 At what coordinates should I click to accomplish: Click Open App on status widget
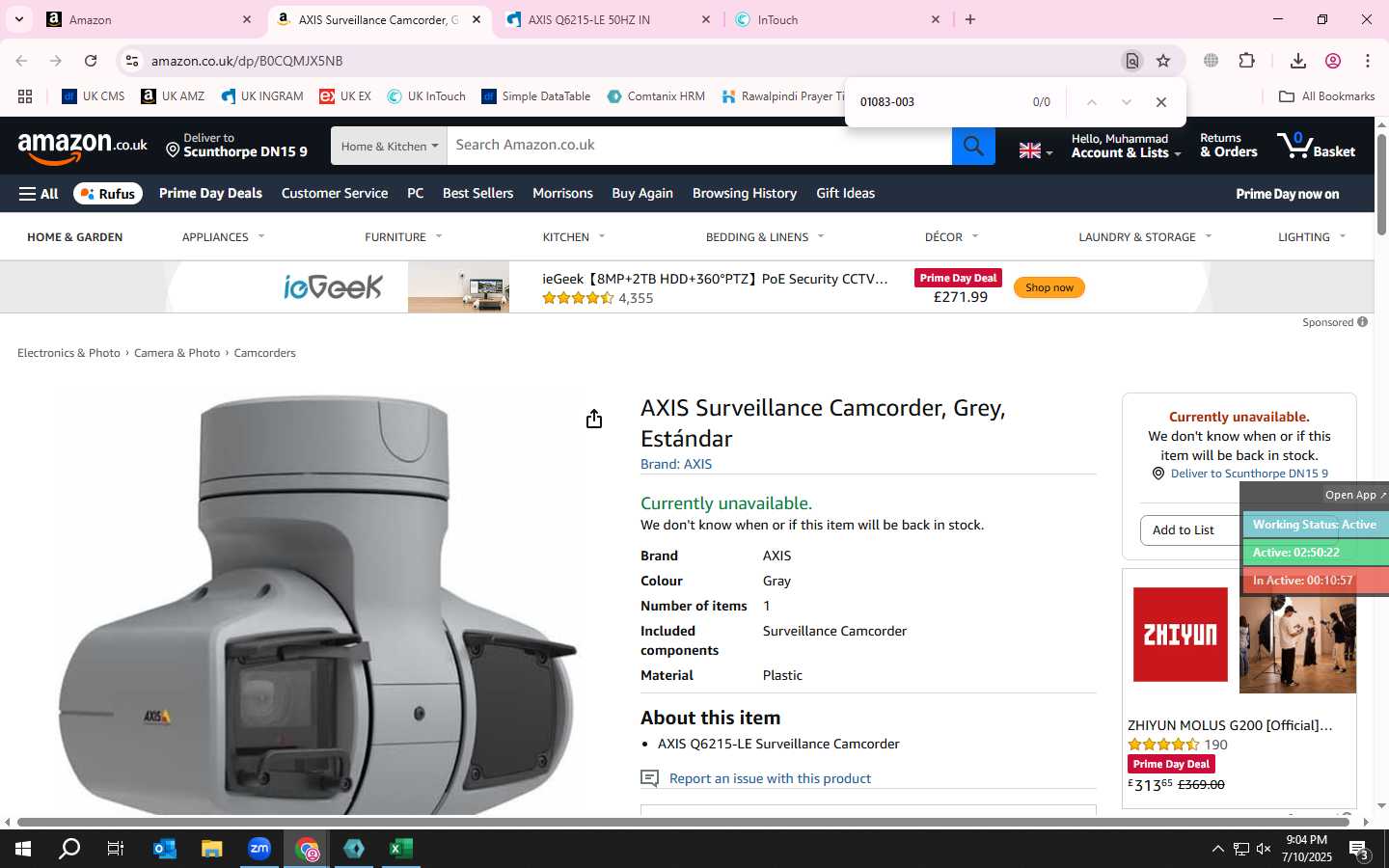click(x=1354, y=495)
